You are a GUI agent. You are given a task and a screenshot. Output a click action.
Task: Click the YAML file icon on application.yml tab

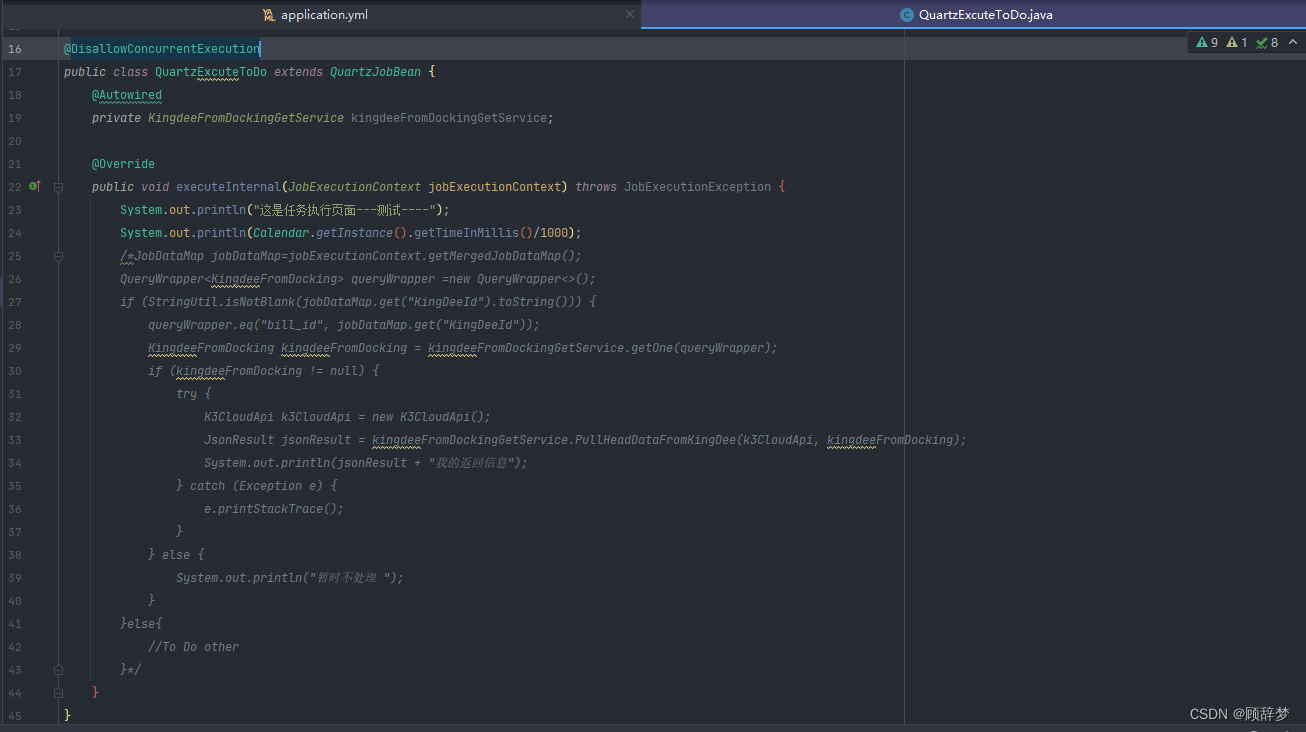tap(268, 14)
